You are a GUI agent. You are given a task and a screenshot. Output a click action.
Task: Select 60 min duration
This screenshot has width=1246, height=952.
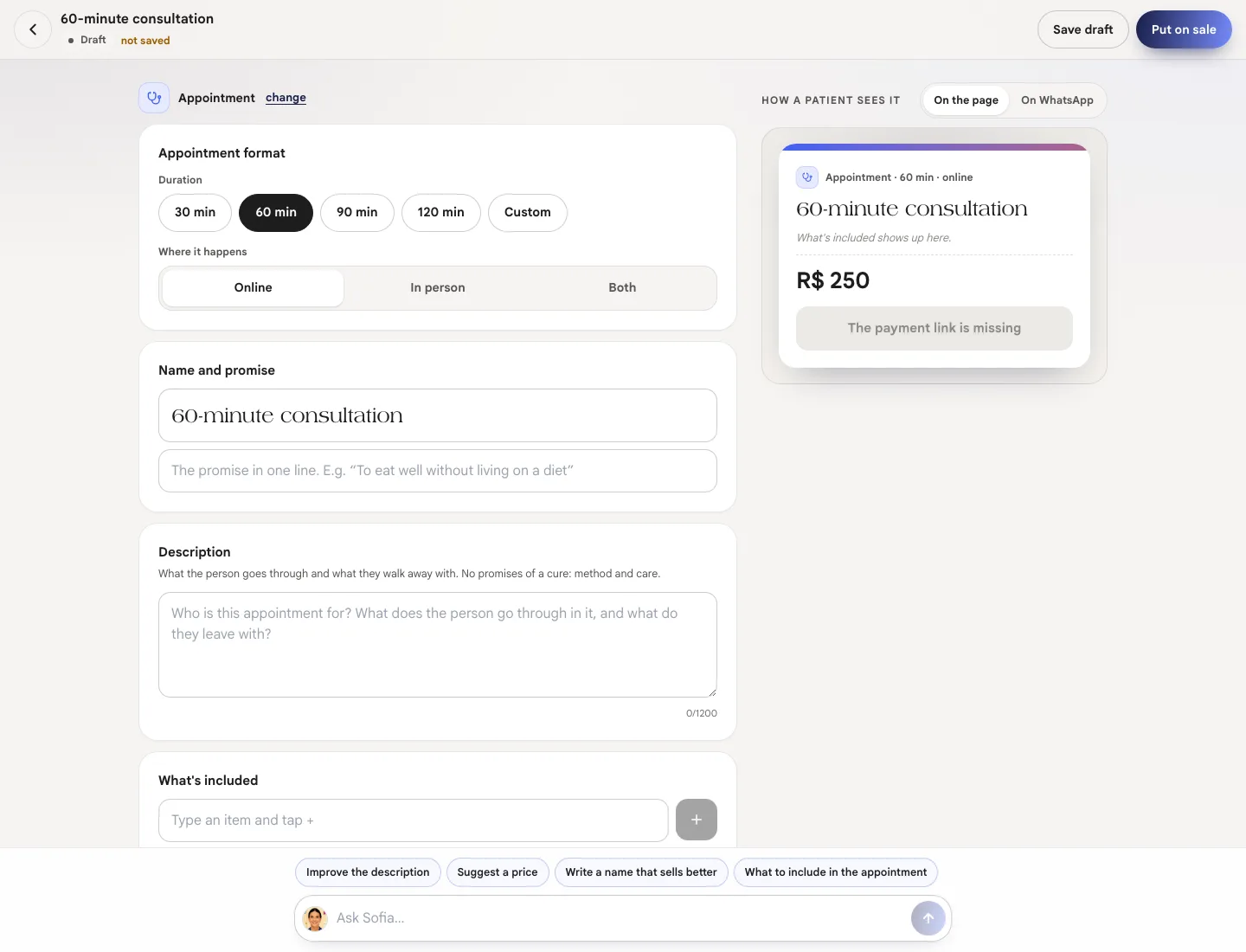click(x=276, y=212)
